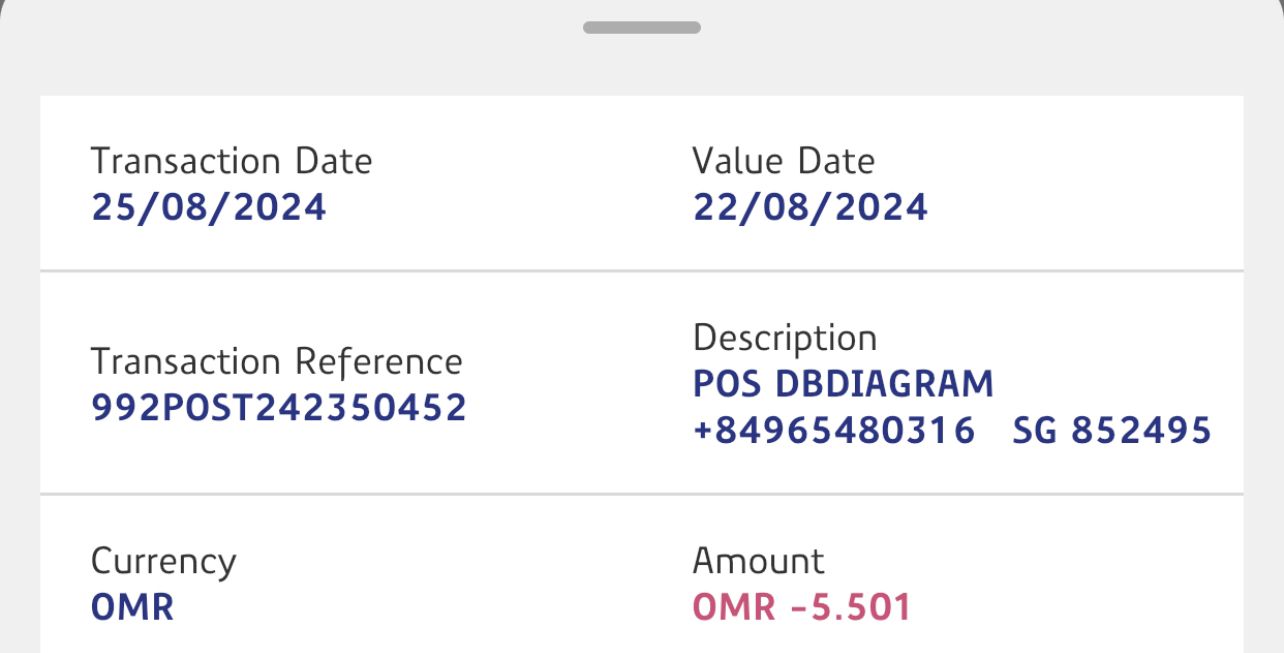Tap the Transaction Reference label
This screenshot has width=1284, height=653.
276,361
